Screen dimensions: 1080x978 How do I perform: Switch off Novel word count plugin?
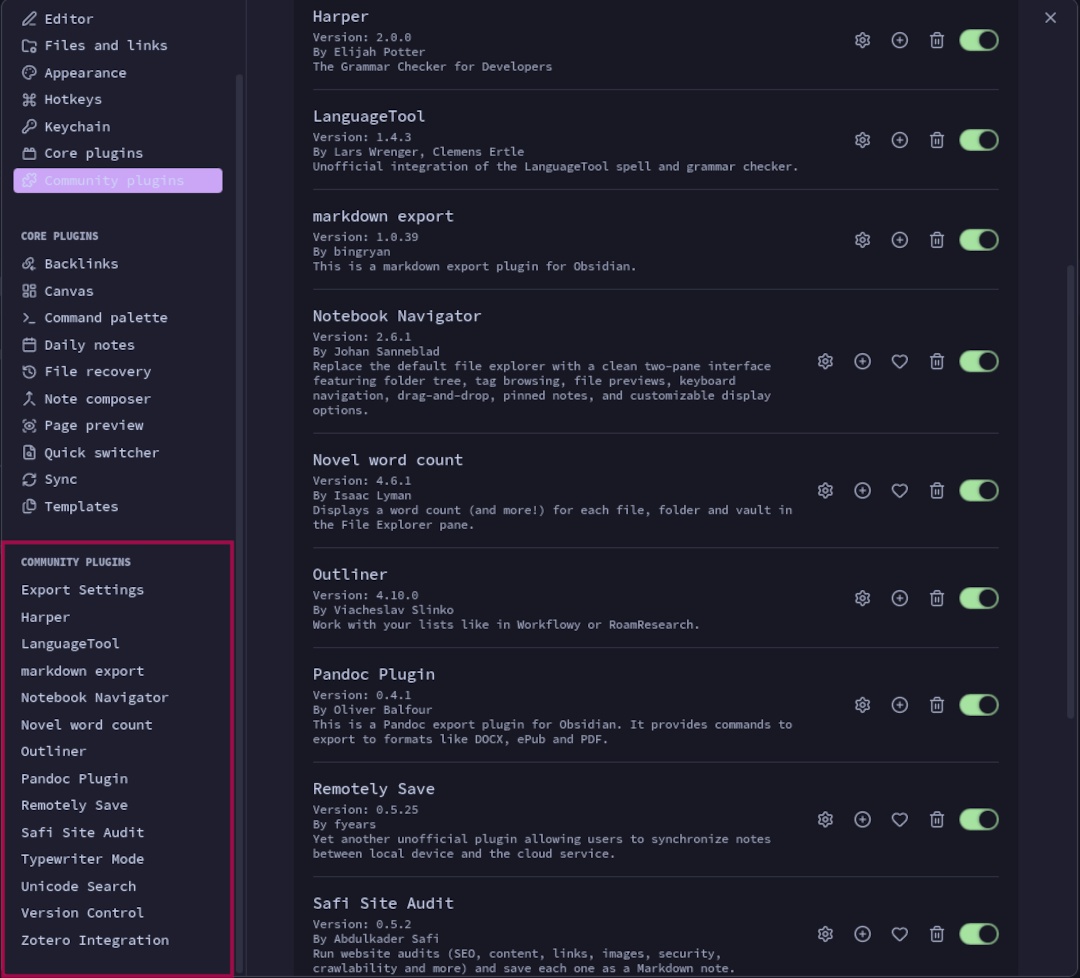pos(979,491)
